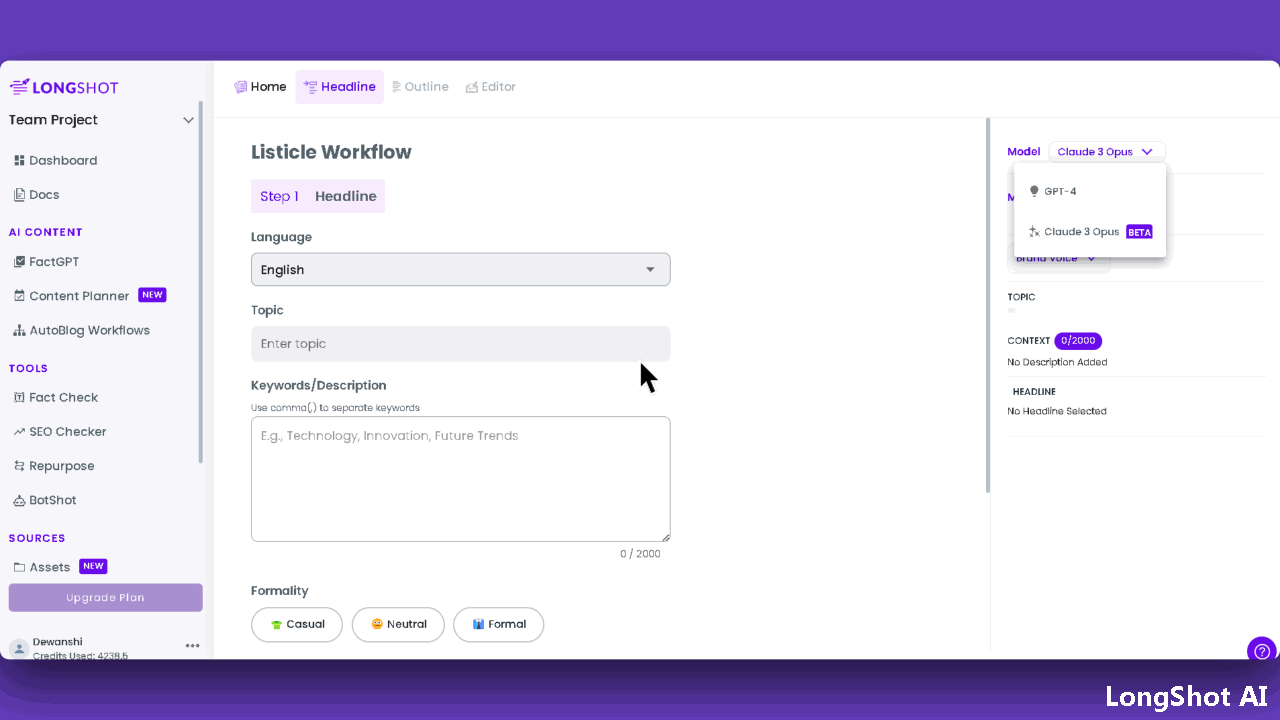
Task: Open AutoBlog Workflows
Action: tap(82, 330)
